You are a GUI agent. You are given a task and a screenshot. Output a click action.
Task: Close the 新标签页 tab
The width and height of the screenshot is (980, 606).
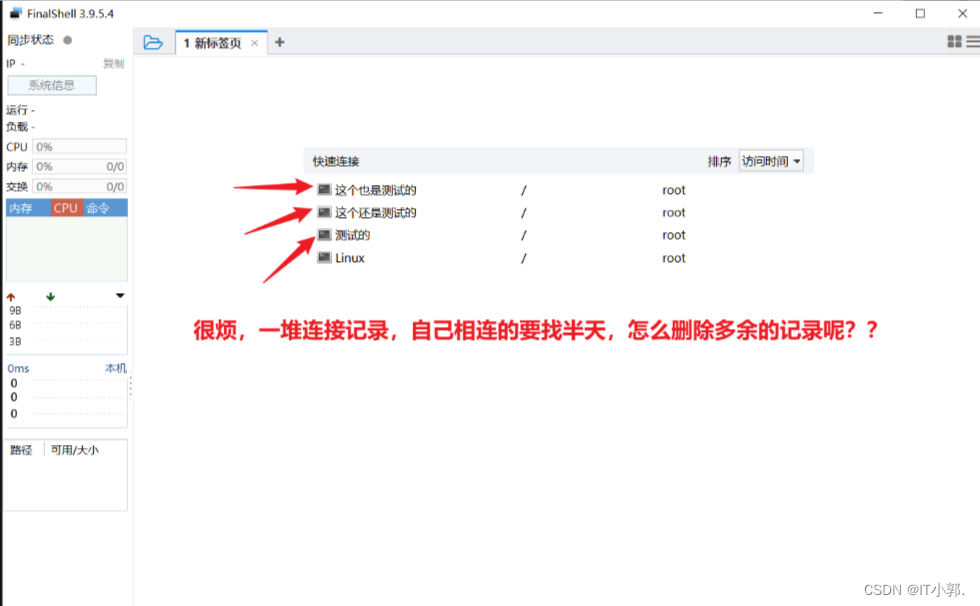pyautogui.click(x=255, y=43)
